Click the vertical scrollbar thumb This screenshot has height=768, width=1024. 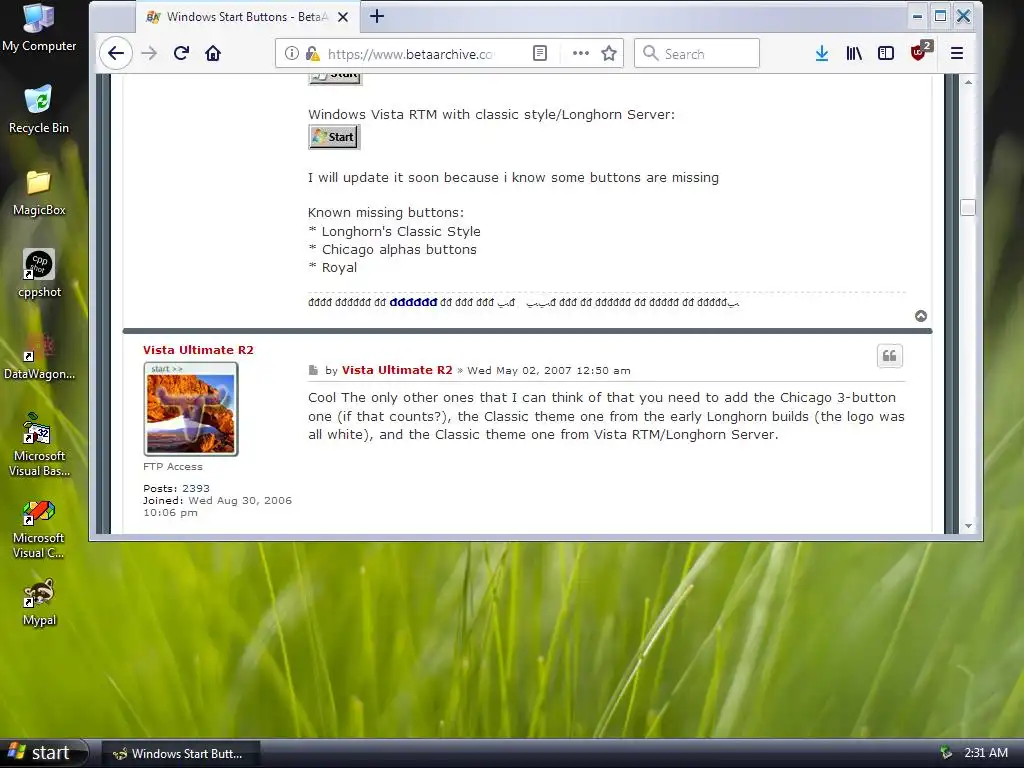[x=968, y=208]
